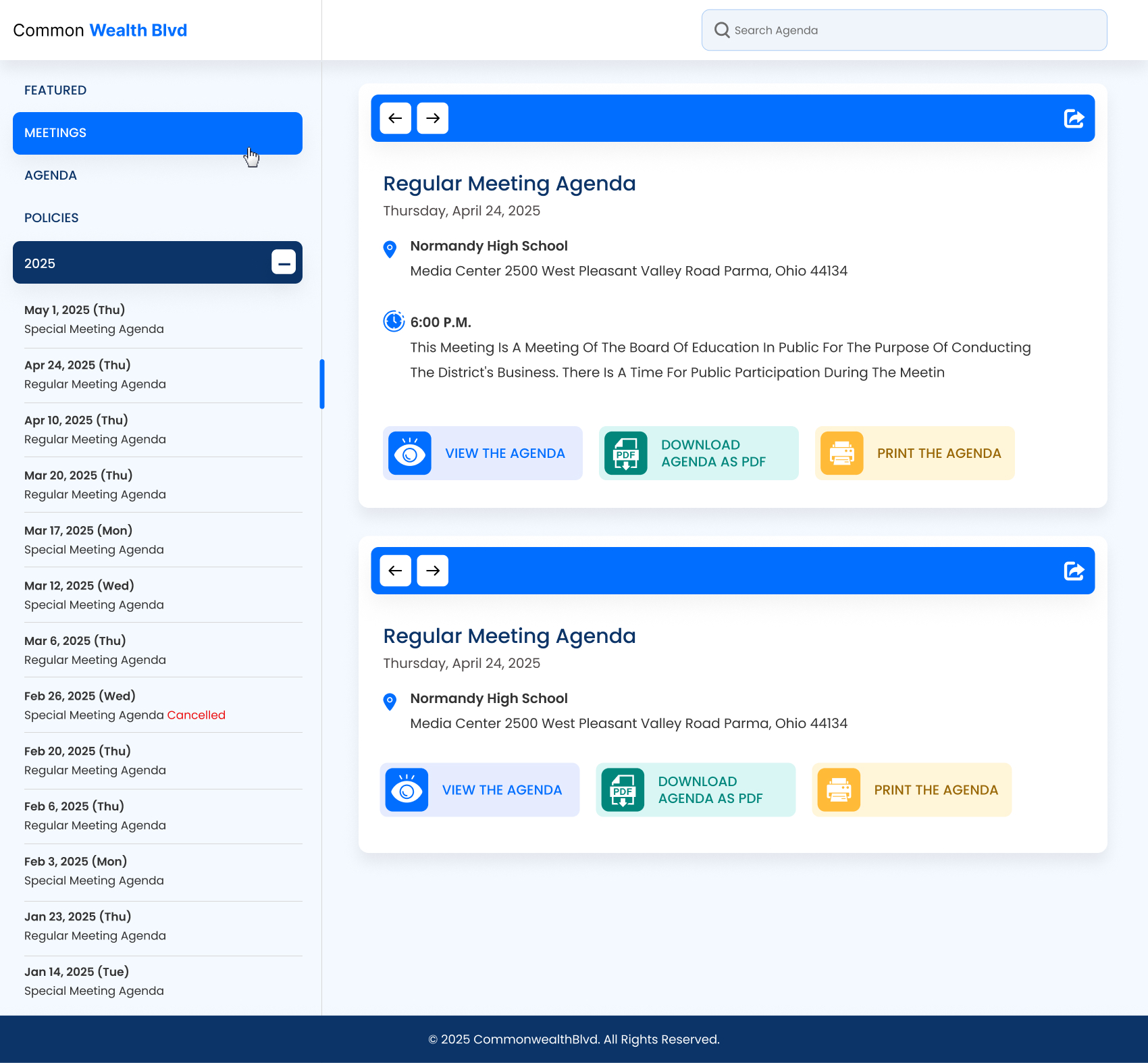Open Jan 23, 2025 Regular Meeting Agenda
Screen dimensions: 1148x1063
[x=163, y=926]
